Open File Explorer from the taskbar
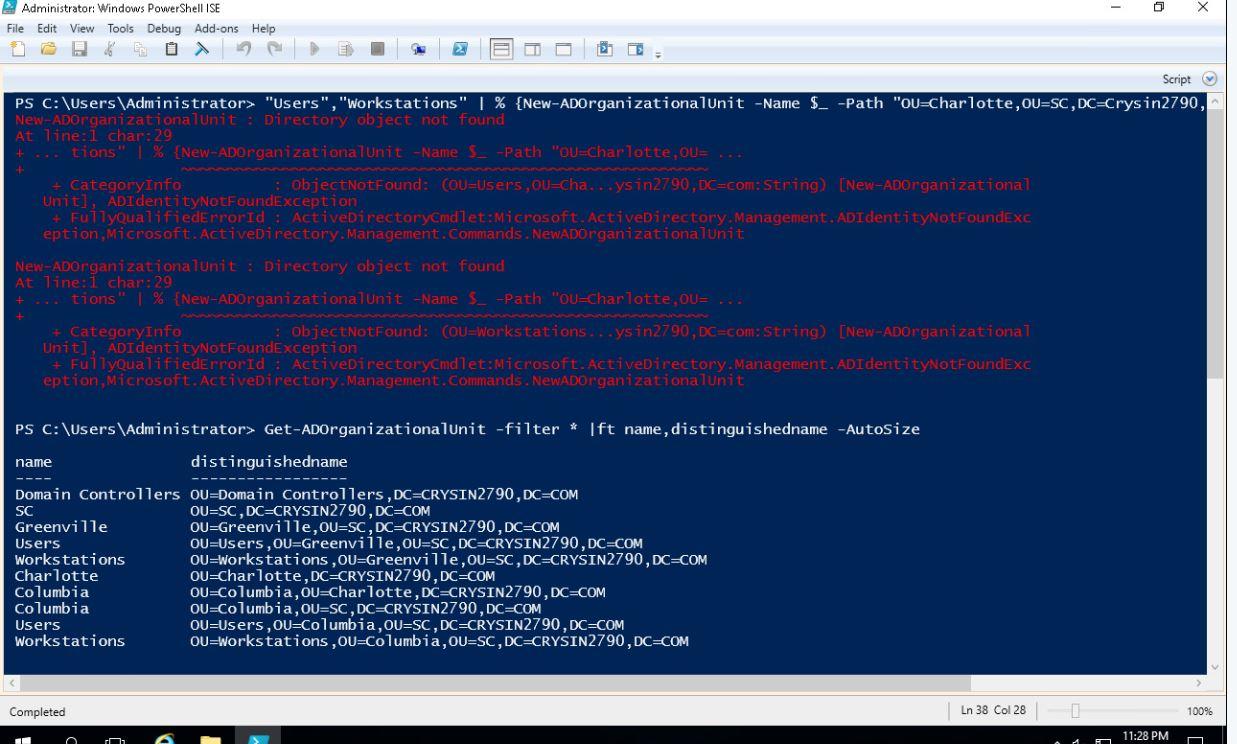 tap(208, 739)
